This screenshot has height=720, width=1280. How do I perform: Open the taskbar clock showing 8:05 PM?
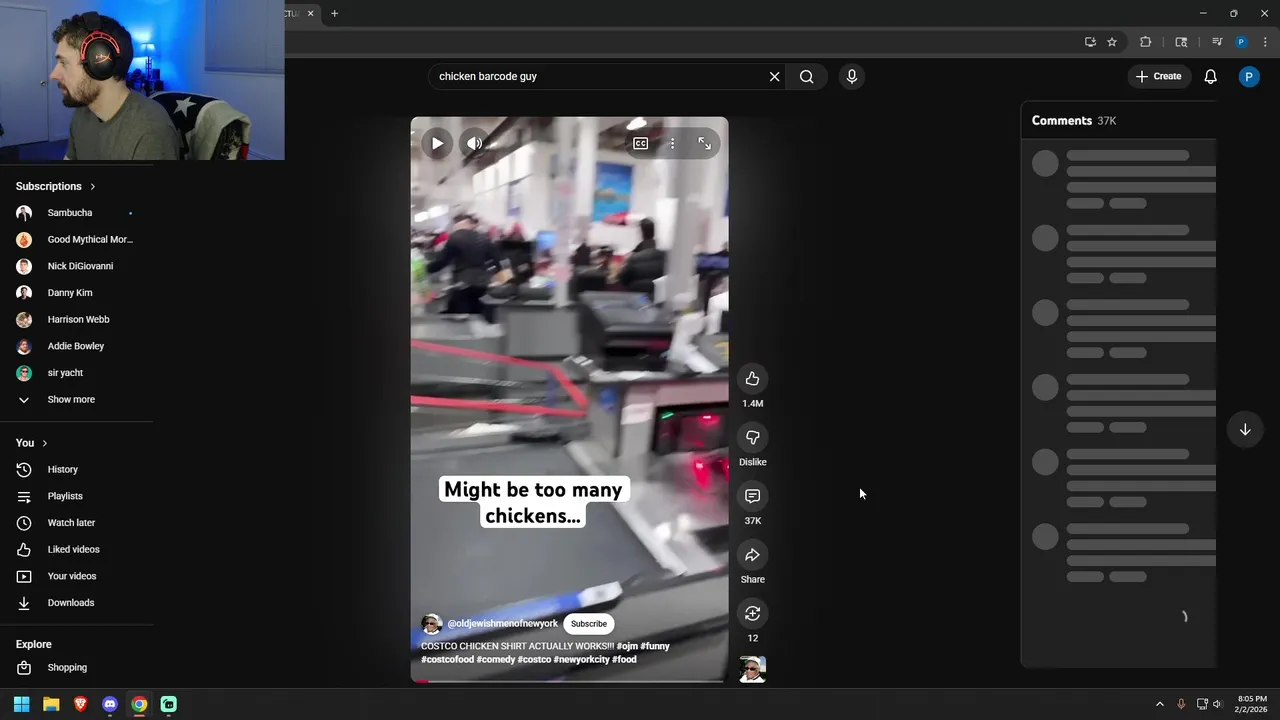tap(1251, 704)
